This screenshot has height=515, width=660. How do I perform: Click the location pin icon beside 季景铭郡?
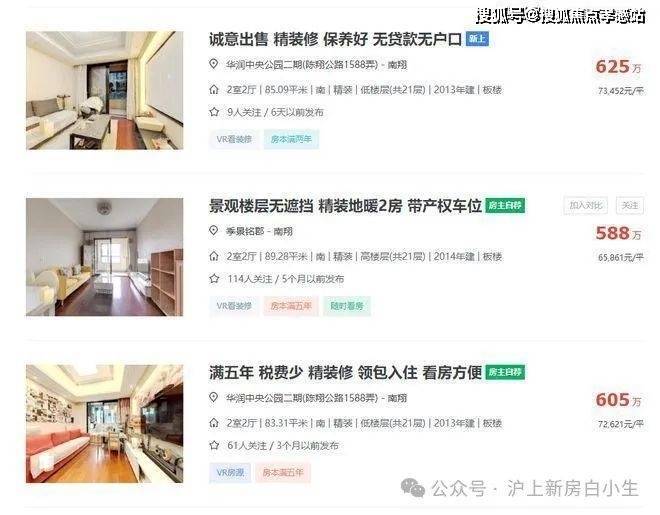tap(214, 231)
